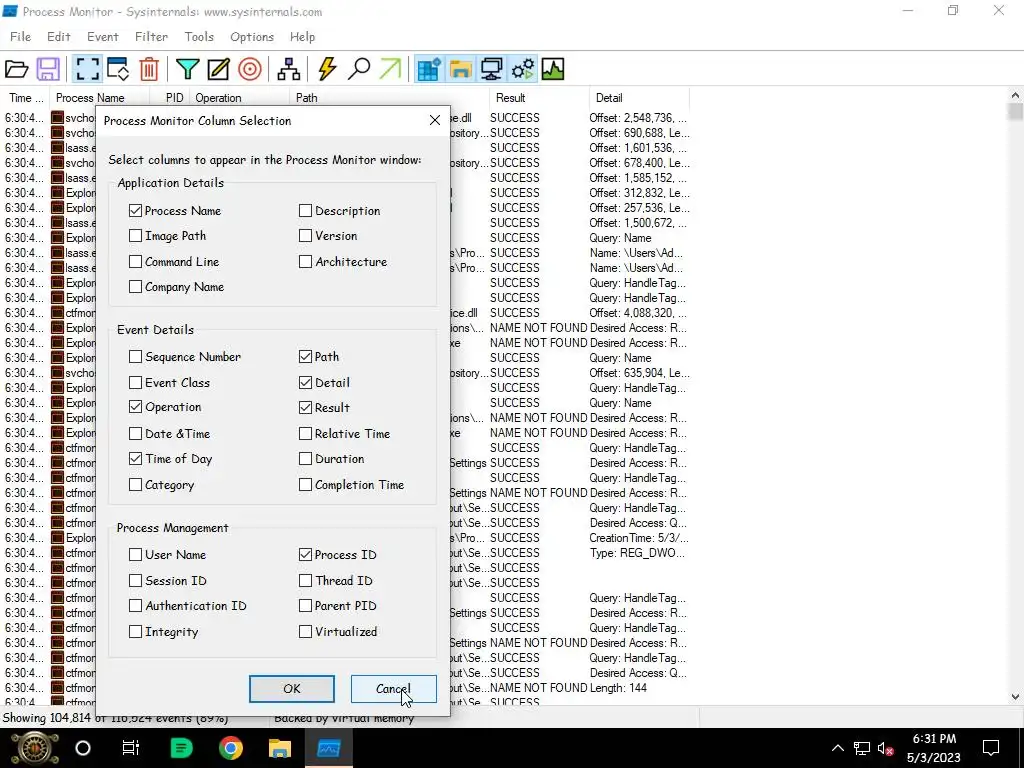The width and height of the screenshot is (1024, 768).
Task: Uncheck the Time of Day checkbox
Action: pos(135,458)
